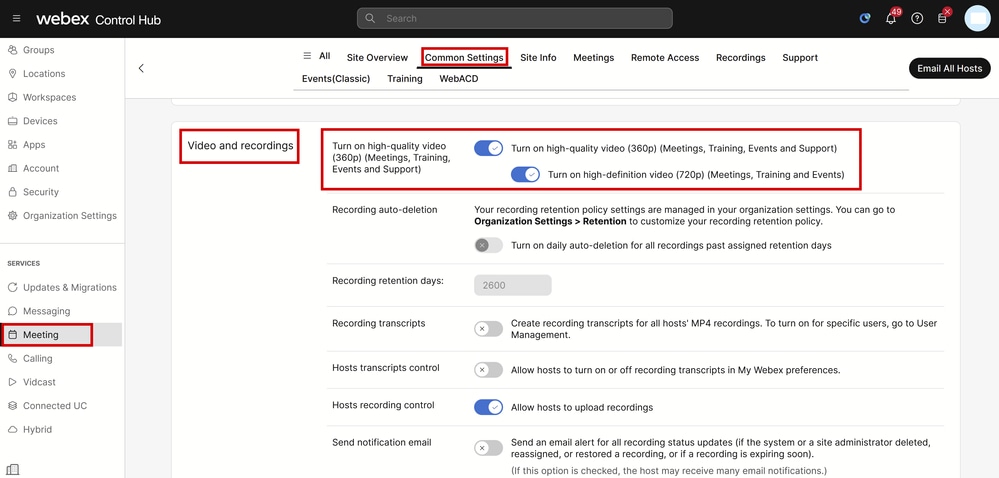Click the Search field

pyautogui.click(x=515, y=18)
